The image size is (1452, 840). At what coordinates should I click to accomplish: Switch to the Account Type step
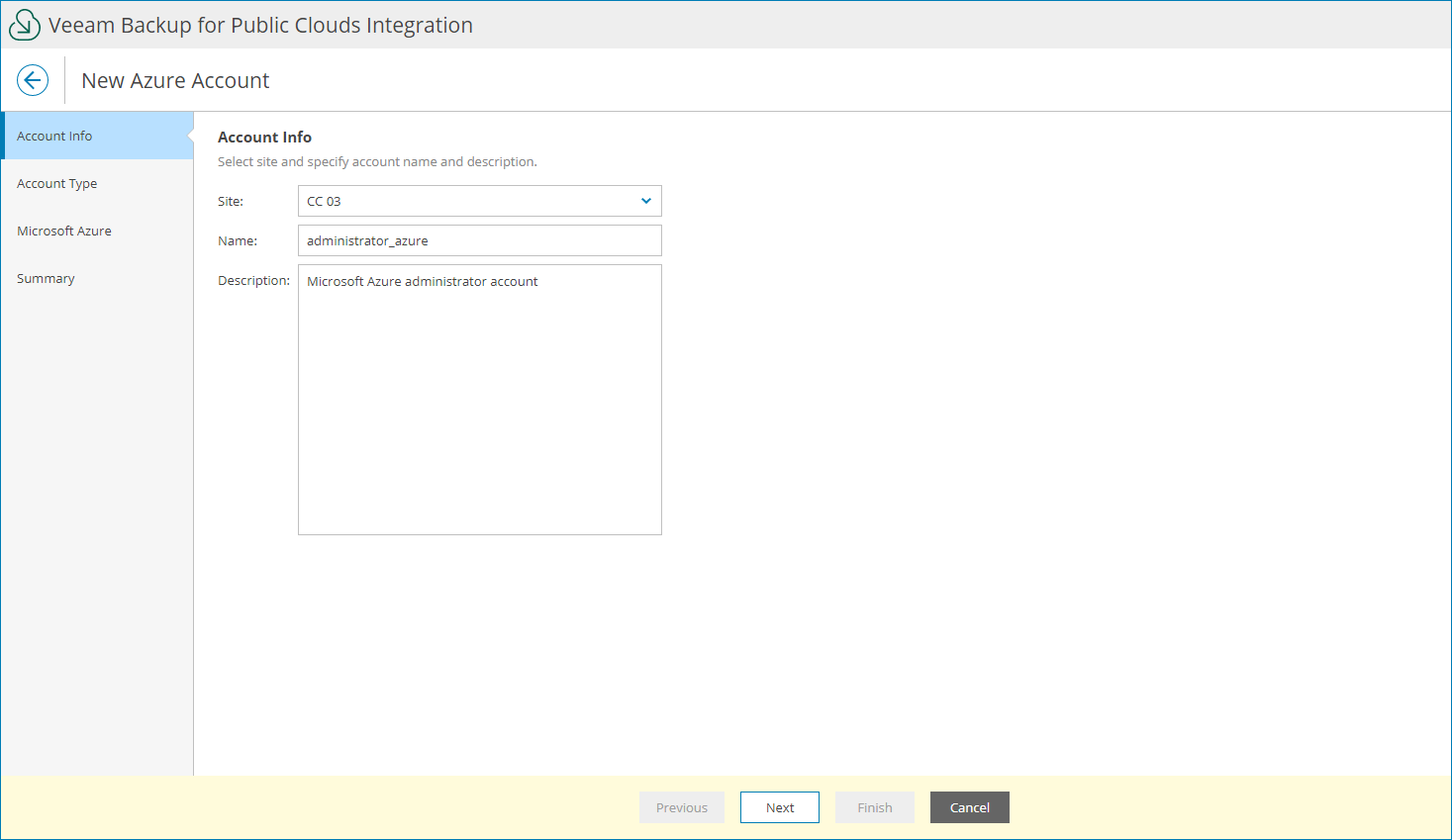click(56, 183)
